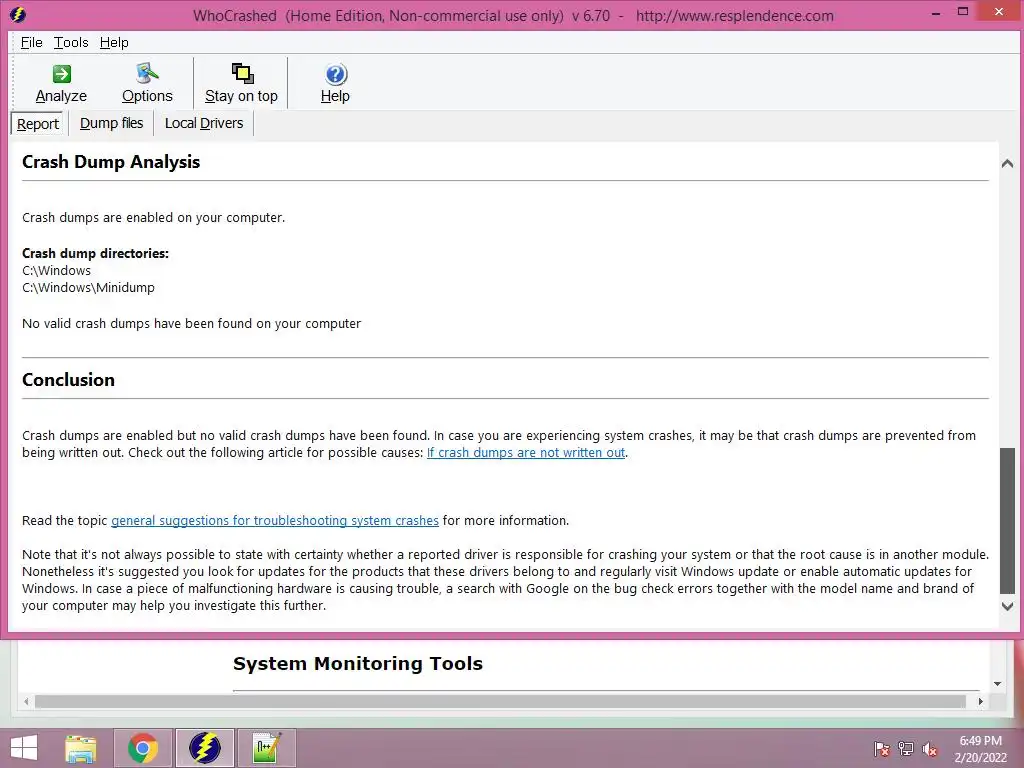Click background window scroll left arrow
The image size is (1024, 768).
pos(26,701)
